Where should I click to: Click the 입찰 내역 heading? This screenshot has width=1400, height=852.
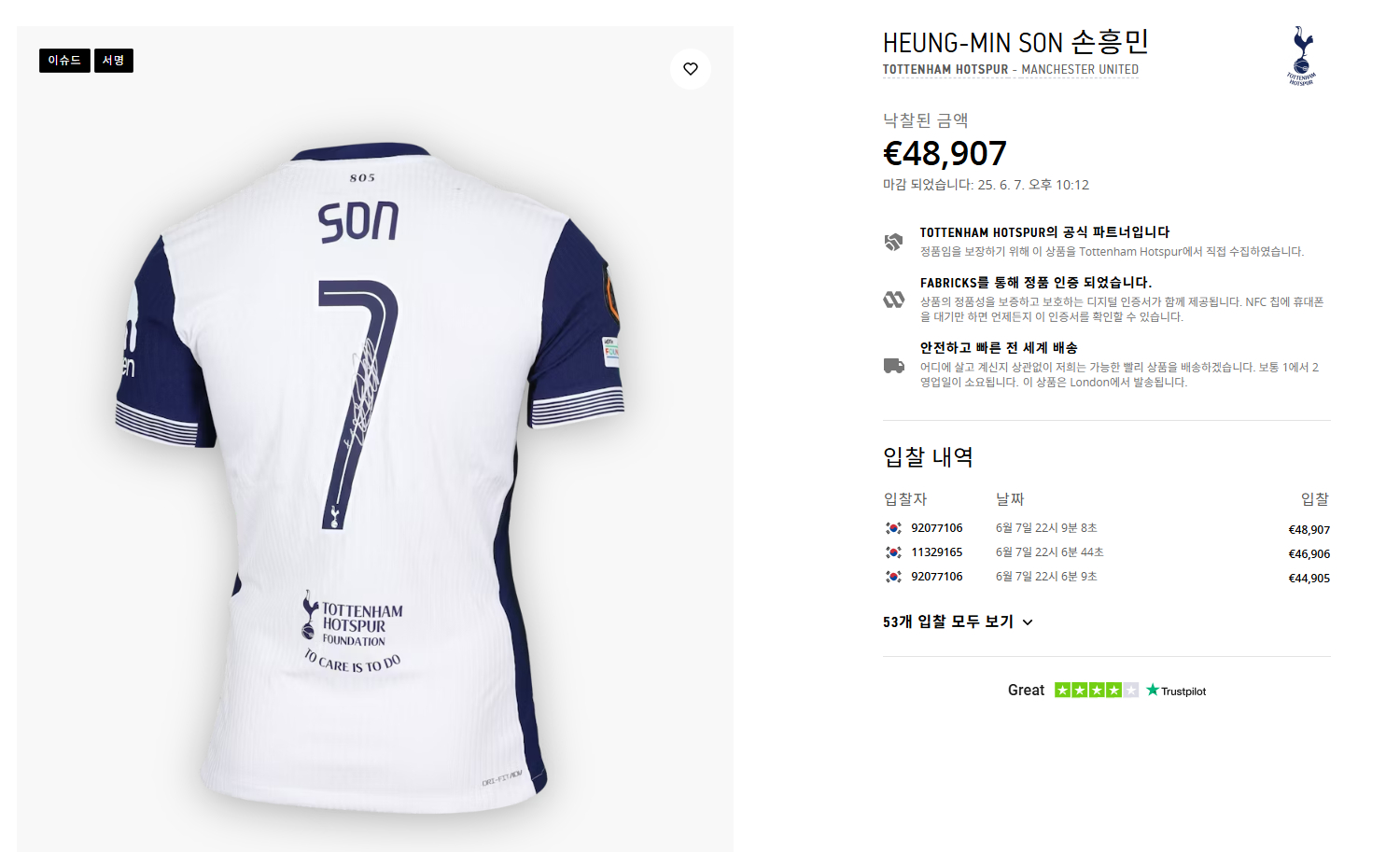point(928,457)
